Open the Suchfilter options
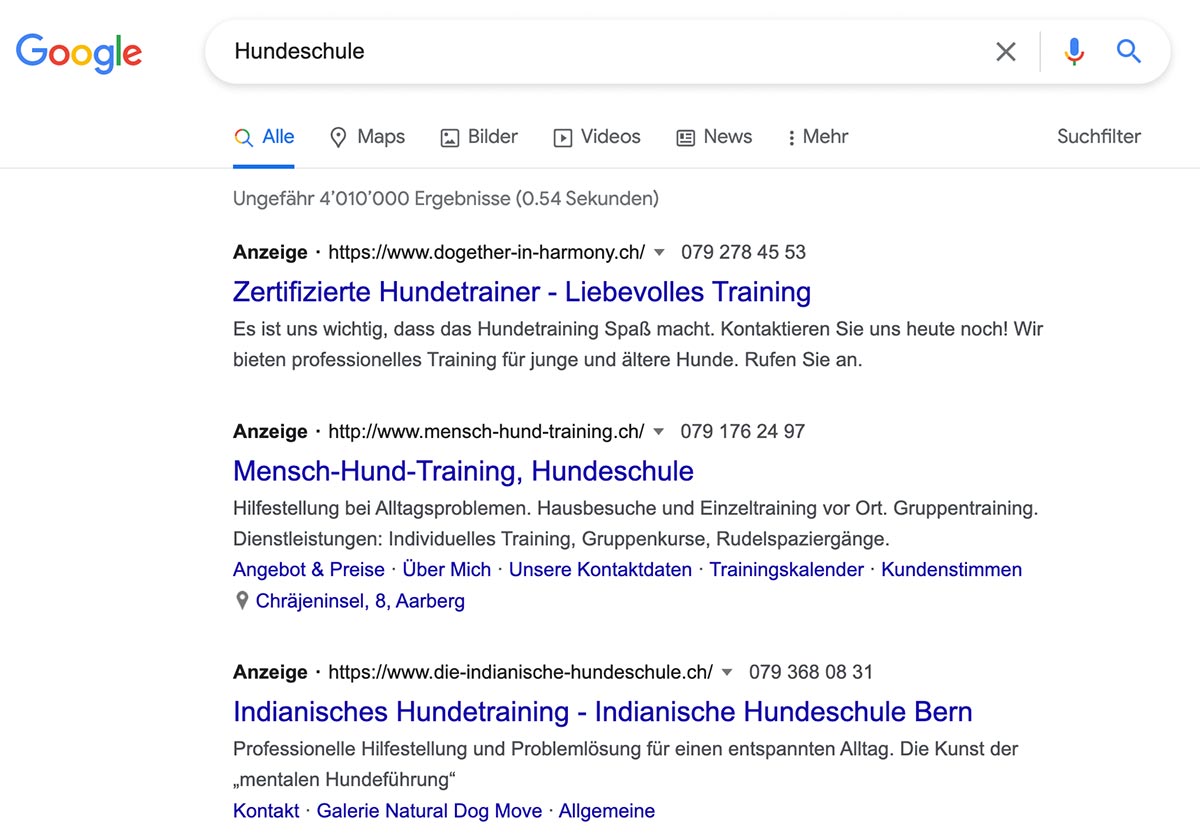 click(1098, 136)
